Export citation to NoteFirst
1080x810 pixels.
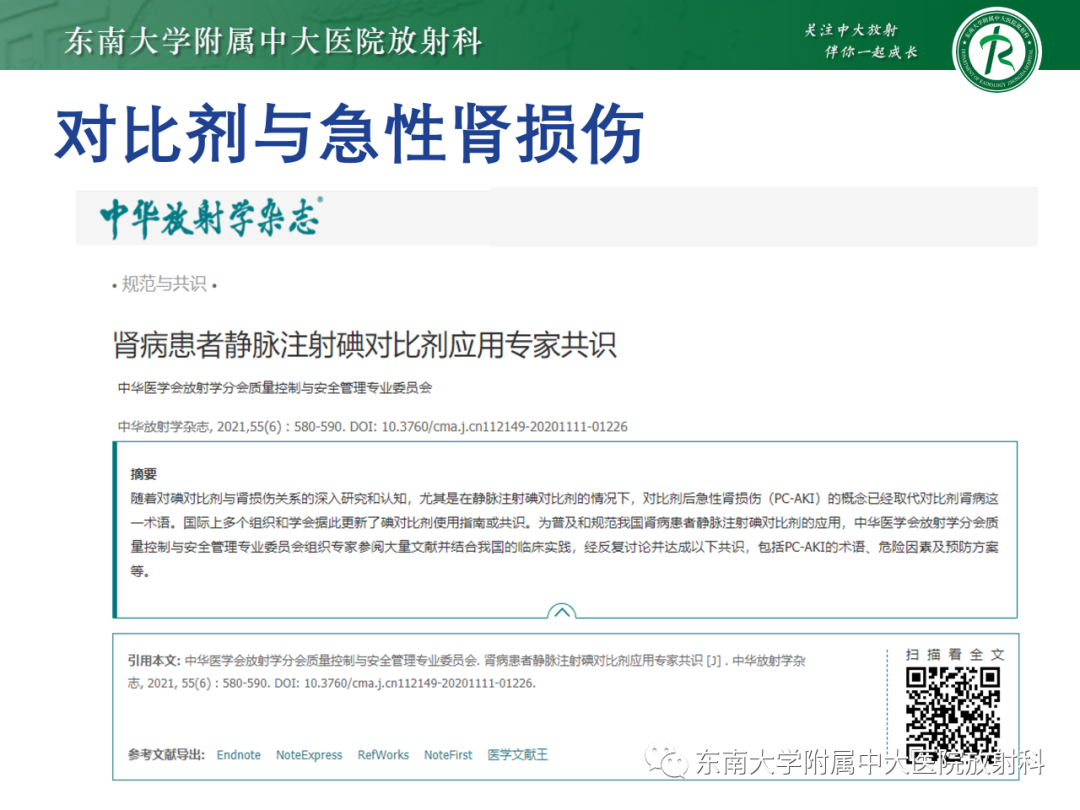[x=448, y=755]
